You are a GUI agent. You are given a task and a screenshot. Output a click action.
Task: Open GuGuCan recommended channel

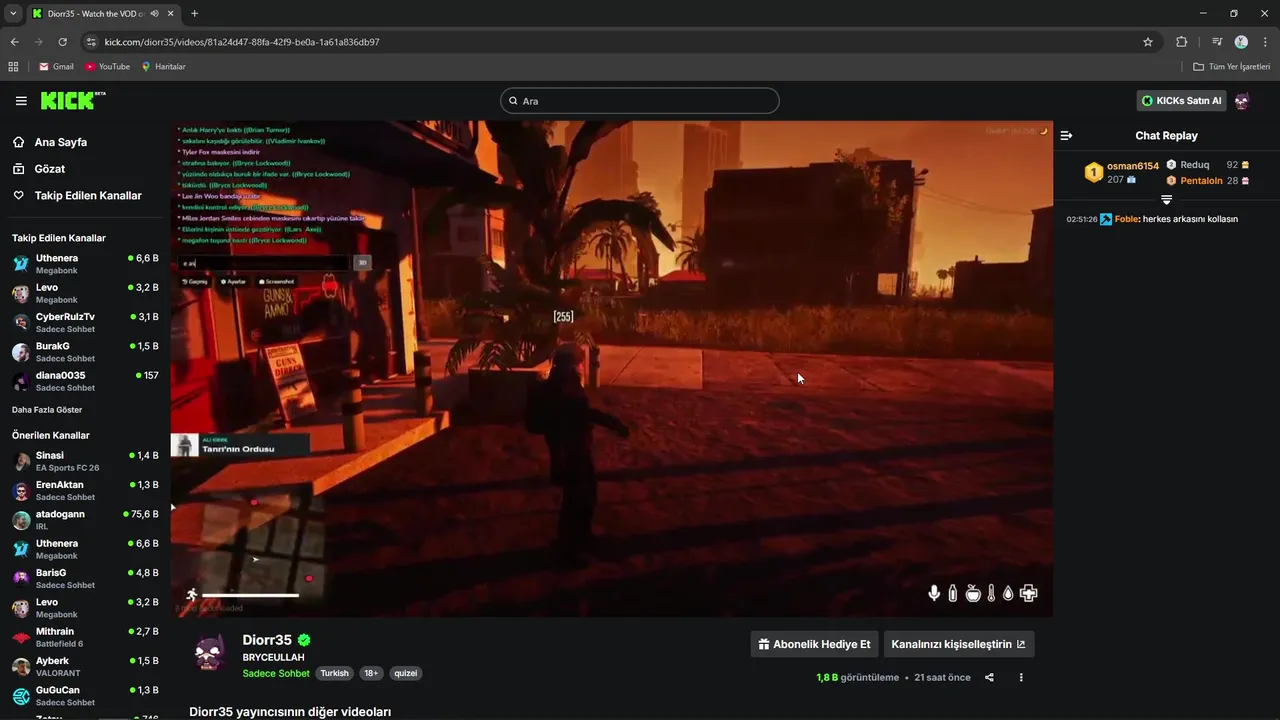pyautogui.click(x=85, y=696)
